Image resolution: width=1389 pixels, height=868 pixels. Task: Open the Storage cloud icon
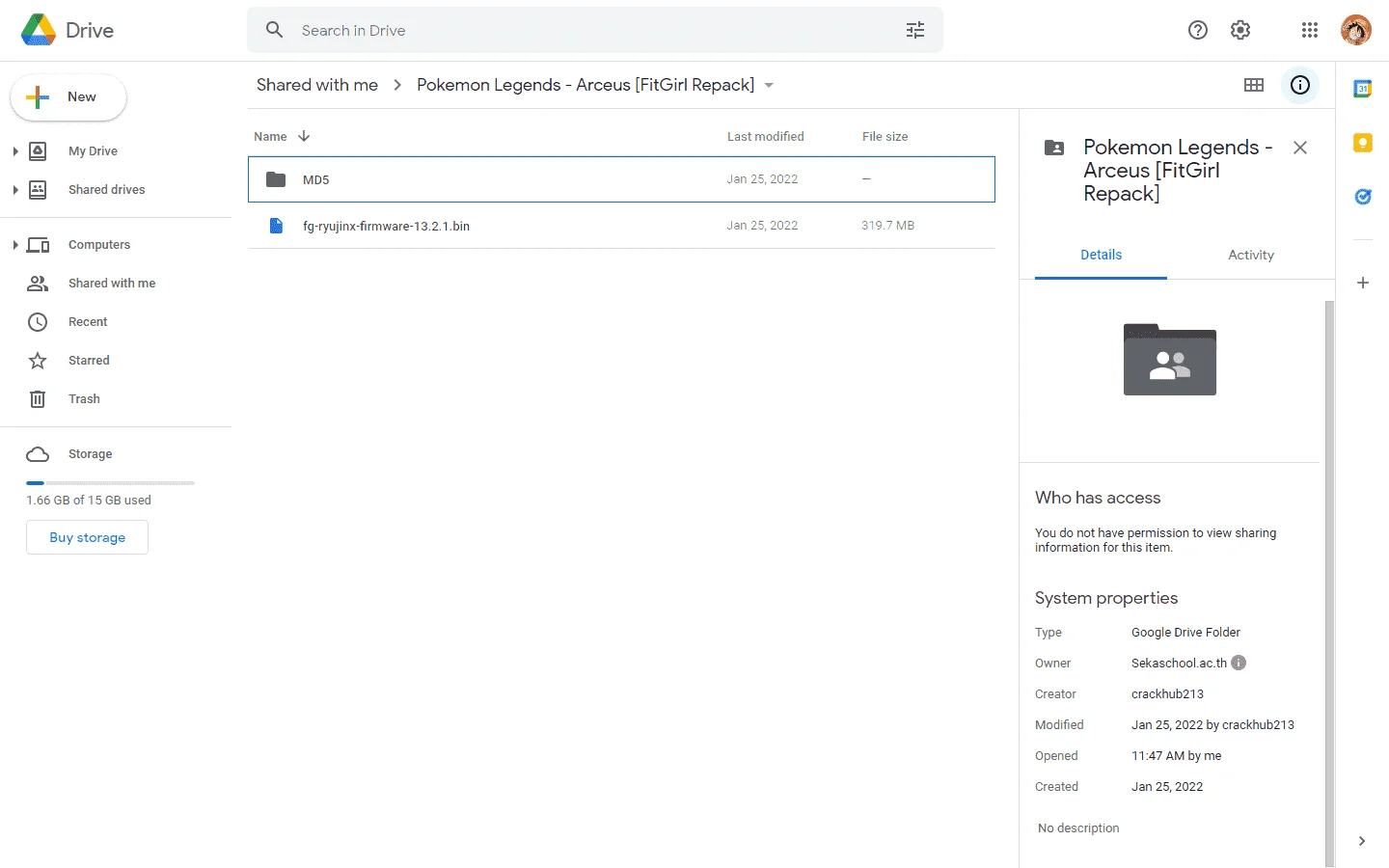[x=38, y=454]
